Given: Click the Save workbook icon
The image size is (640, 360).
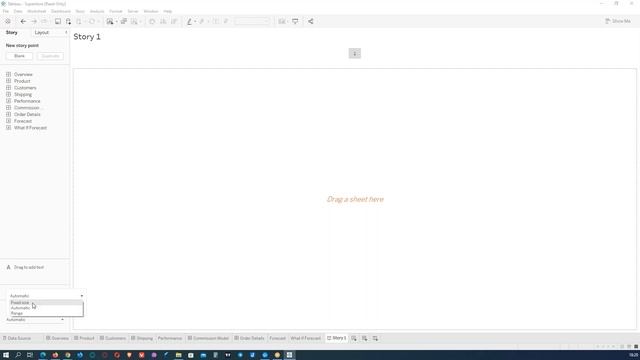Looking at the screenshot, I should (x=58, y=21).
